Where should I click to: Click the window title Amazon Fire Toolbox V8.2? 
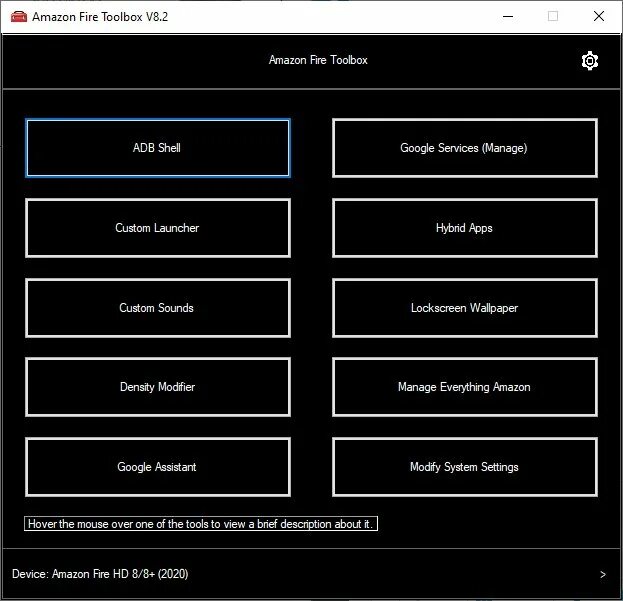tap(100, 17)
